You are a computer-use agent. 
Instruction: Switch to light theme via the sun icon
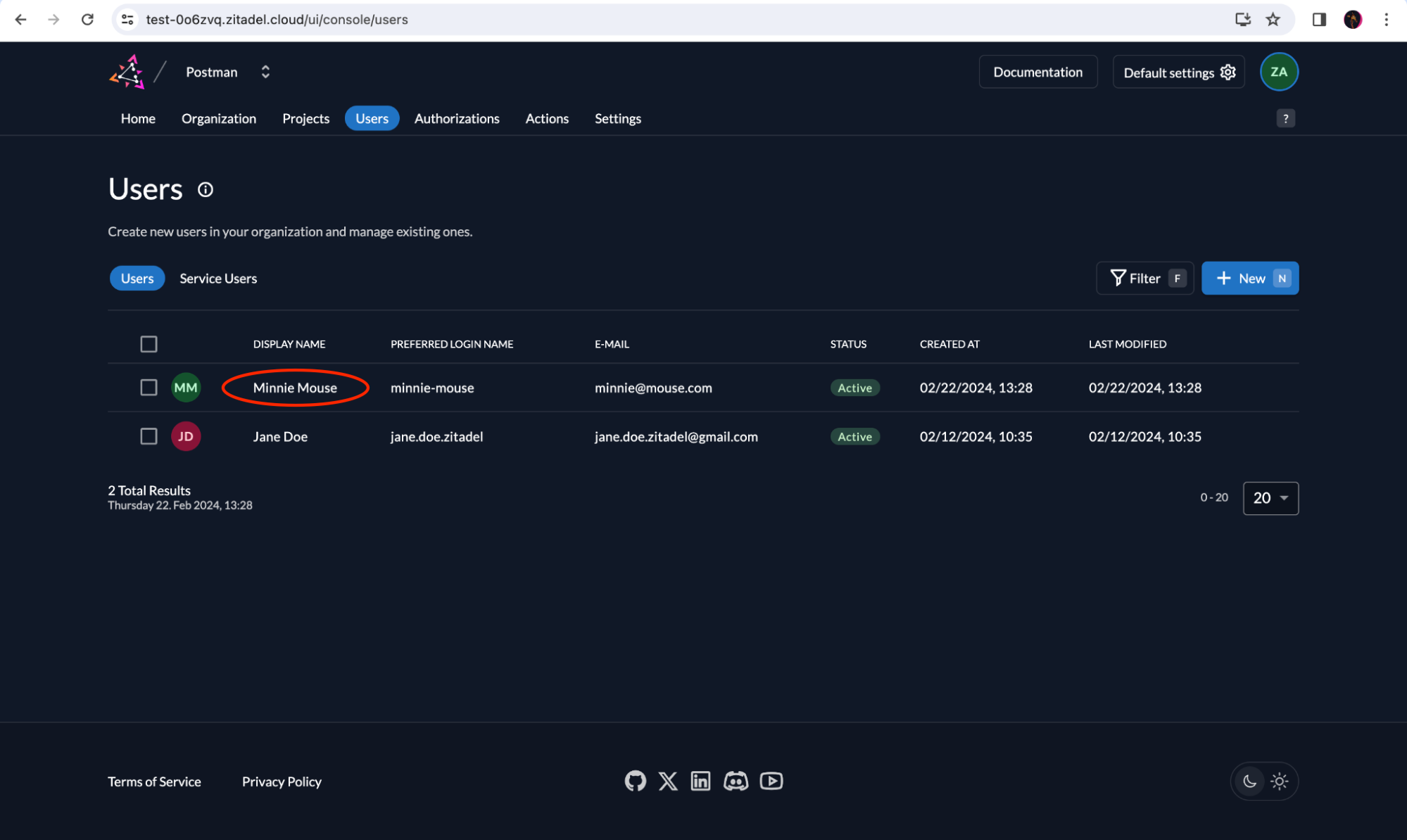point(1280,781)
